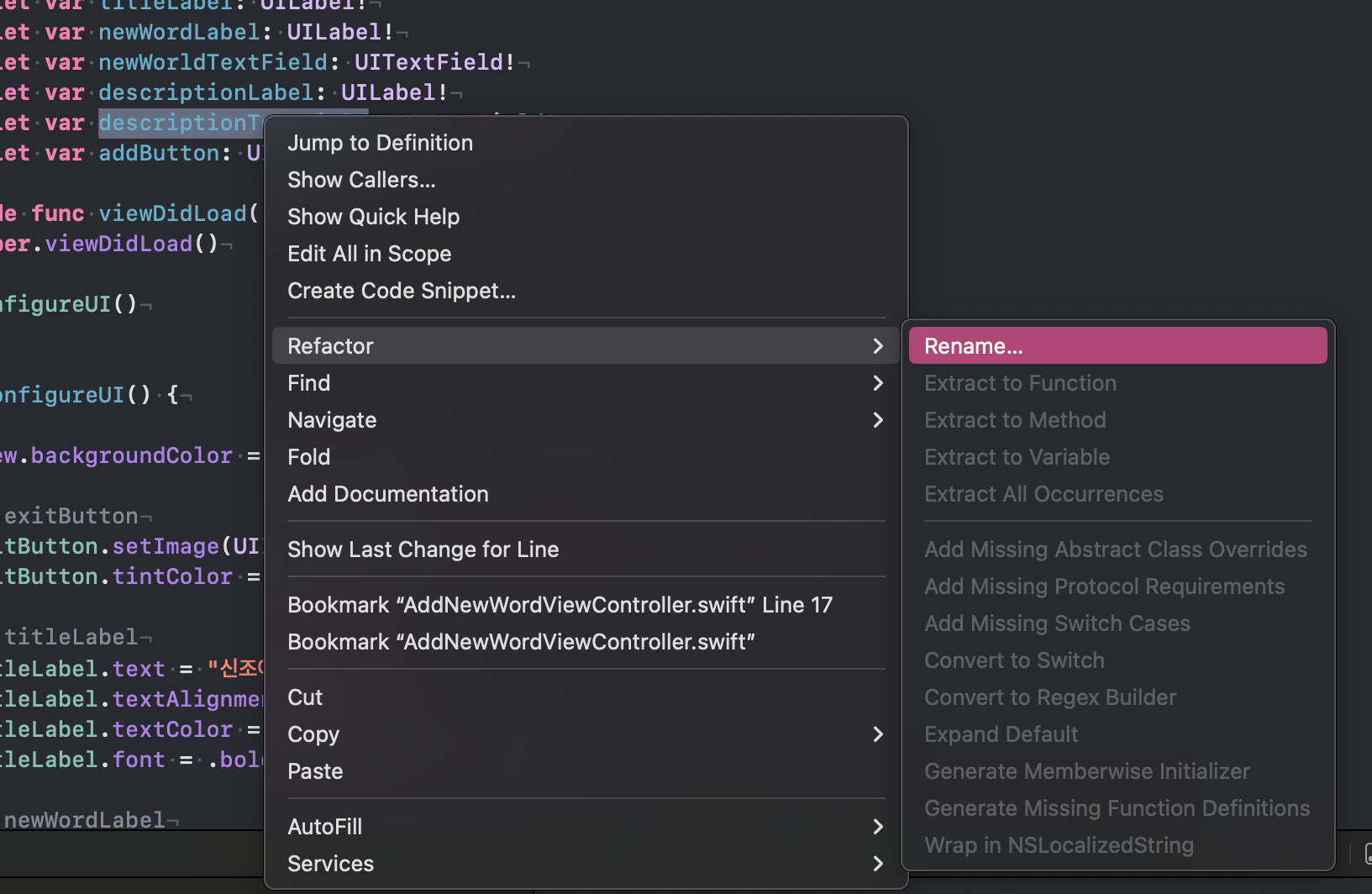
Task: Click newWorldTextField in the code editor
Action: (x=213, y=62)
